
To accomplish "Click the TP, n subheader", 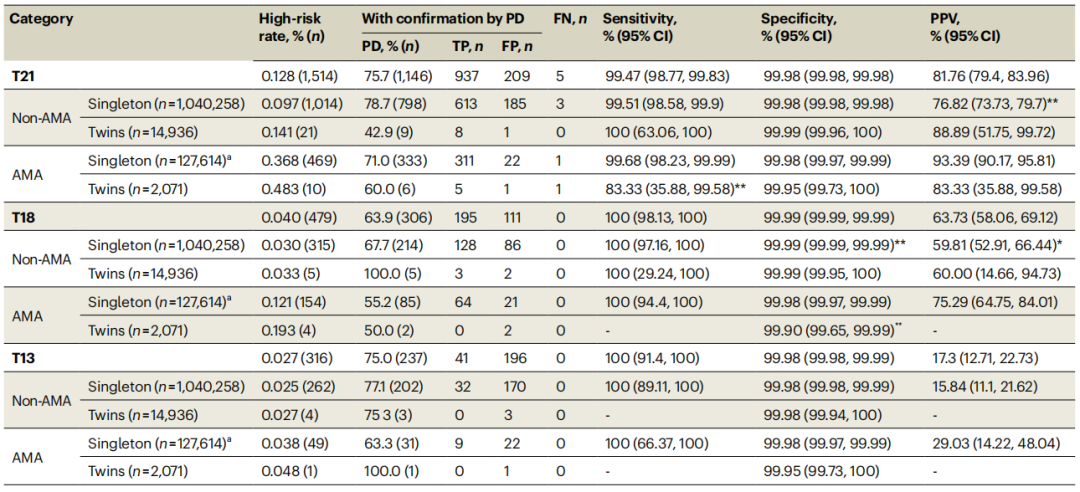I will click(468, 47).
